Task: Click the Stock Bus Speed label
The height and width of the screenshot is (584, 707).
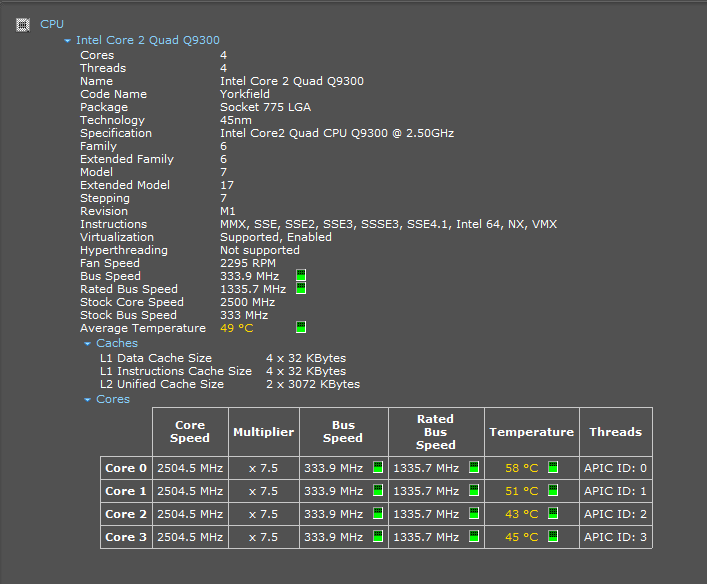Action: pyautogui.click(x=129, y=315)
